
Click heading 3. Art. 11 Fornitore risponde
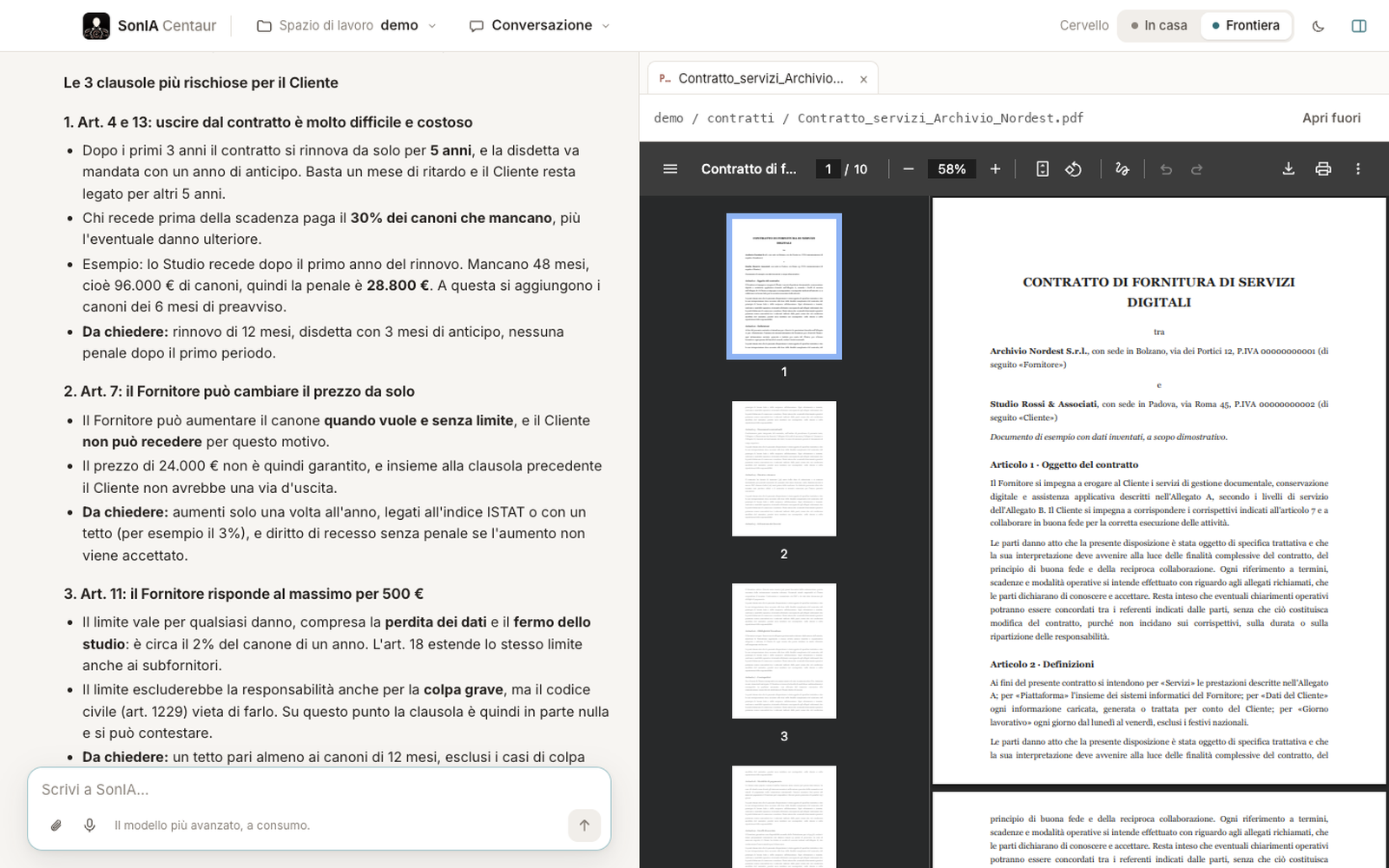pyautogui.click(x=243, y=594)
